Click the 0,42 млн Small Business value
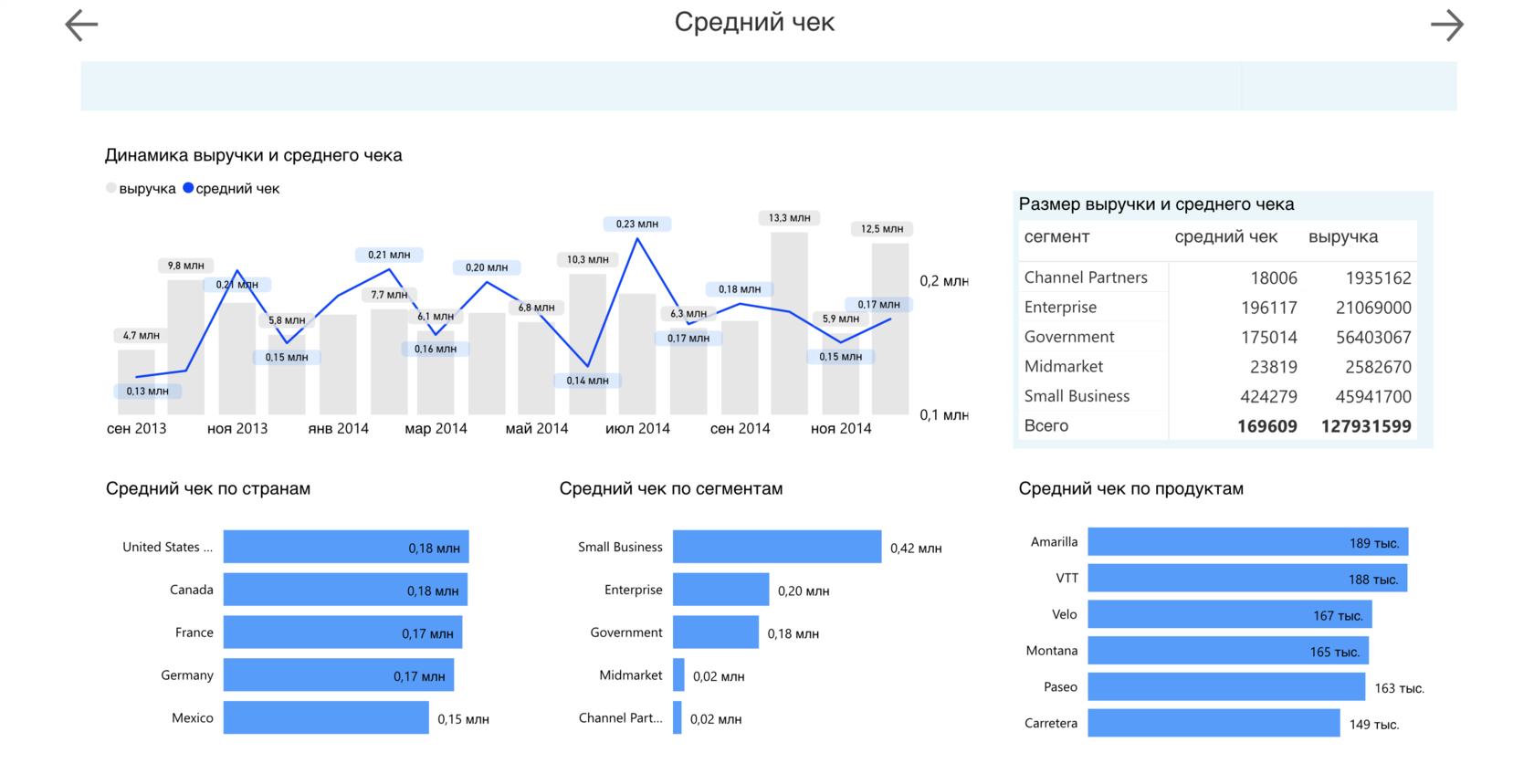 coord(916,549)
